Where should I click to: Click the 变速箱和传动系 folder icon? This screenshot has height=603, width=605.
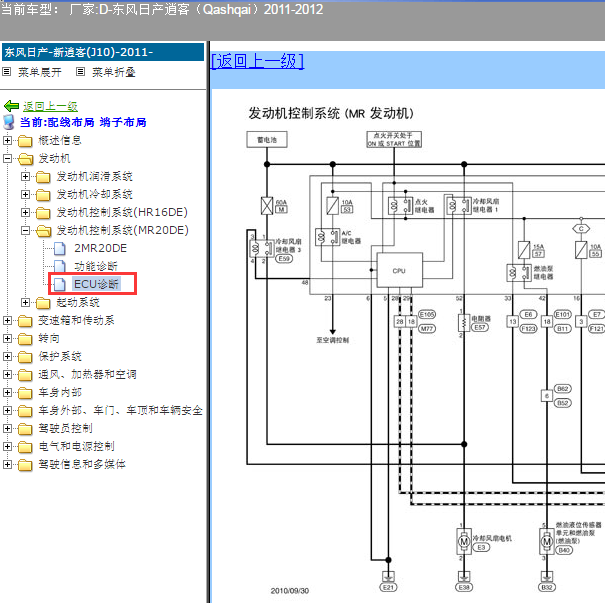[25, 321]
